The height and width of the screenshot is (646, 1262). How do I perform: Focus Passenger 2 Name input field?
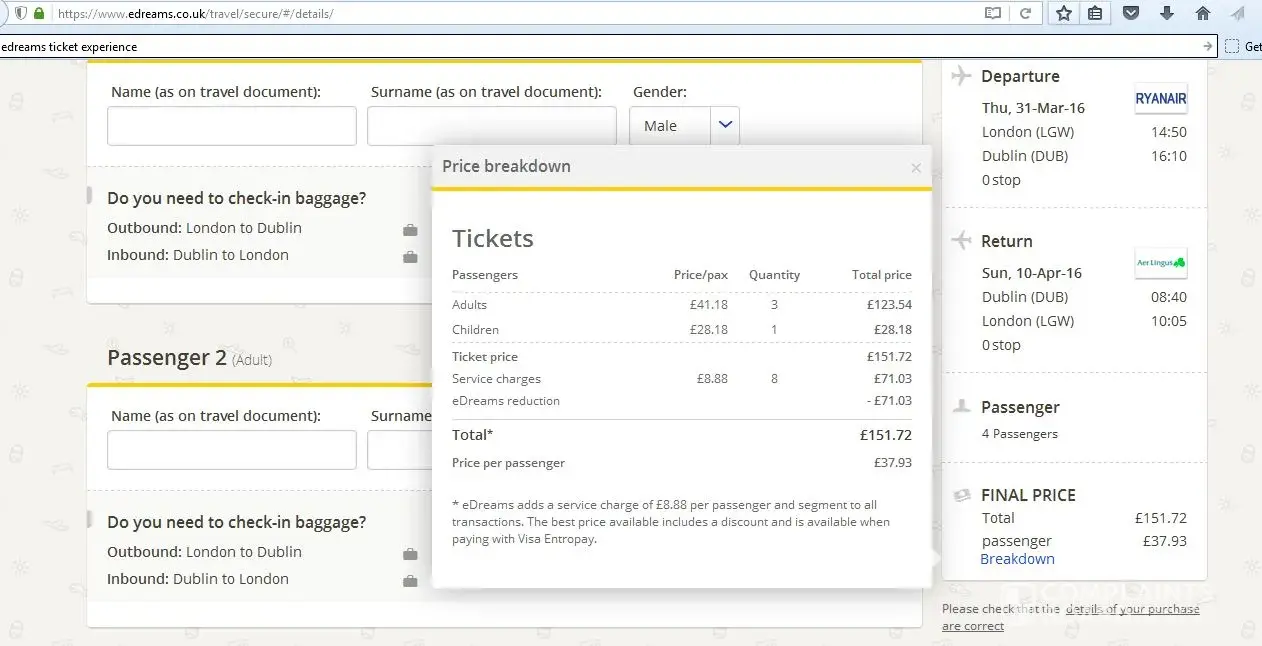232,450
